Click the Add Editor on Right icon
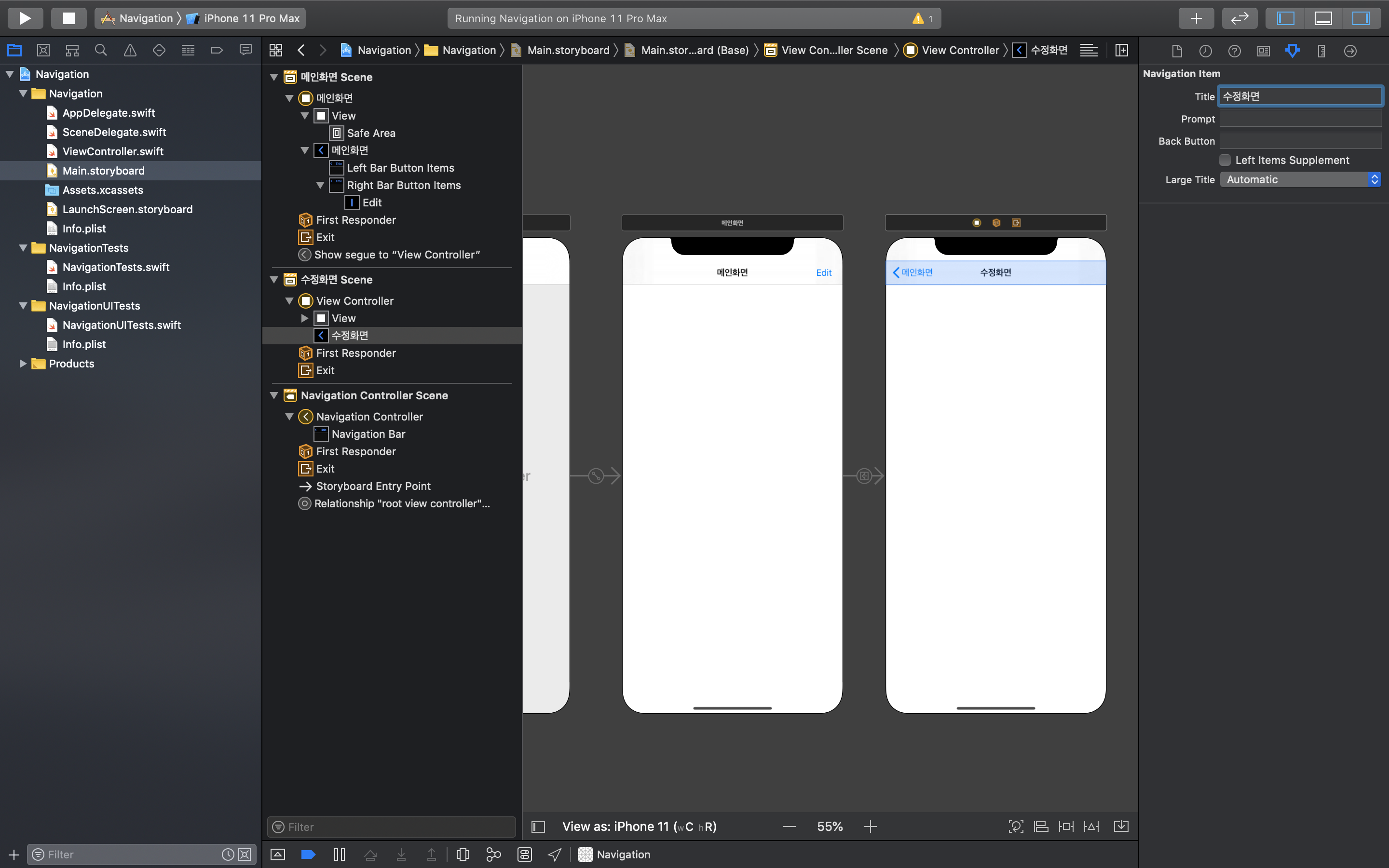 pyautogui.click(x=1121, y=51)
